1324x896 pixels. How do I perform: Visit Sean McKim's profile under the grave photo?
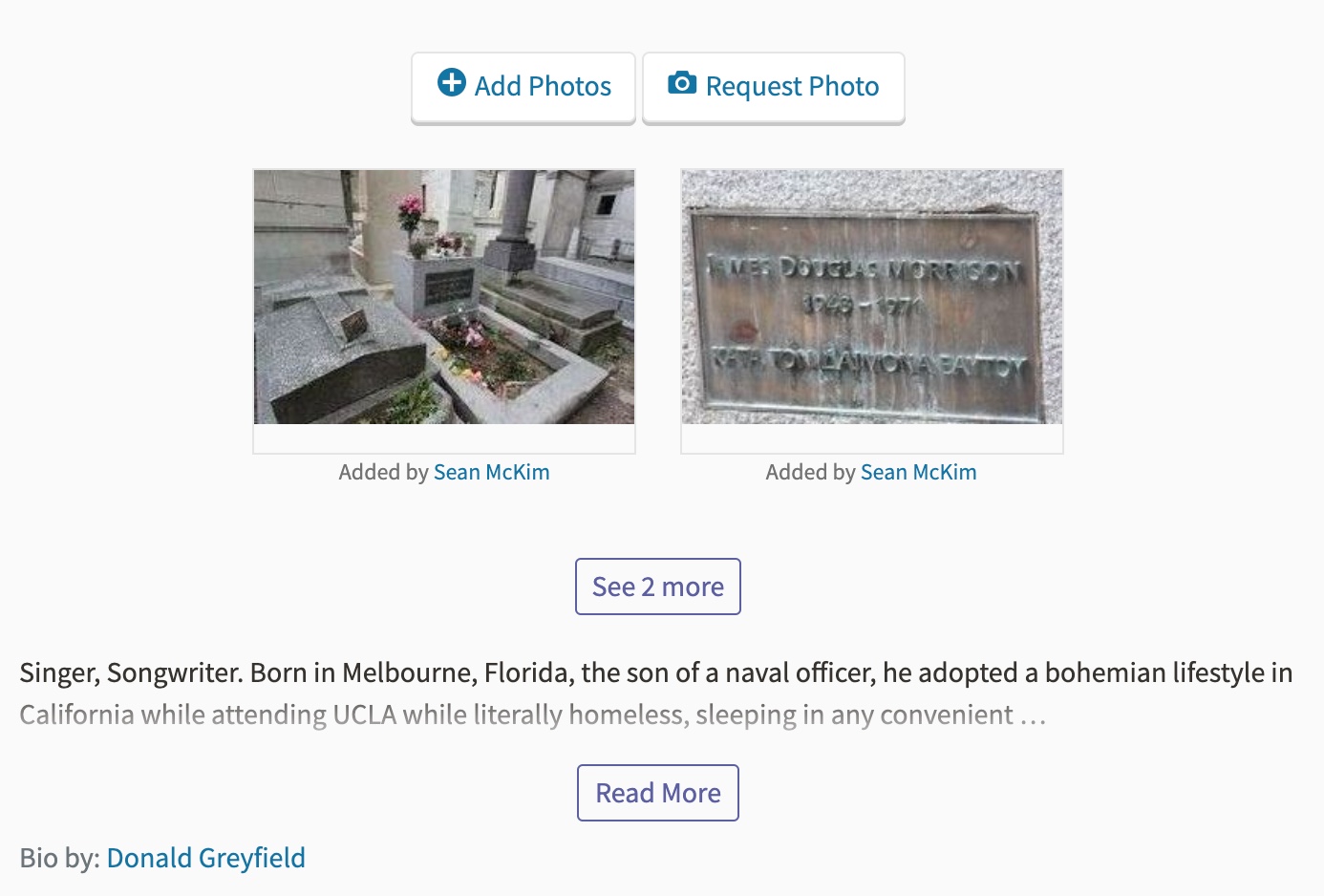491,473
